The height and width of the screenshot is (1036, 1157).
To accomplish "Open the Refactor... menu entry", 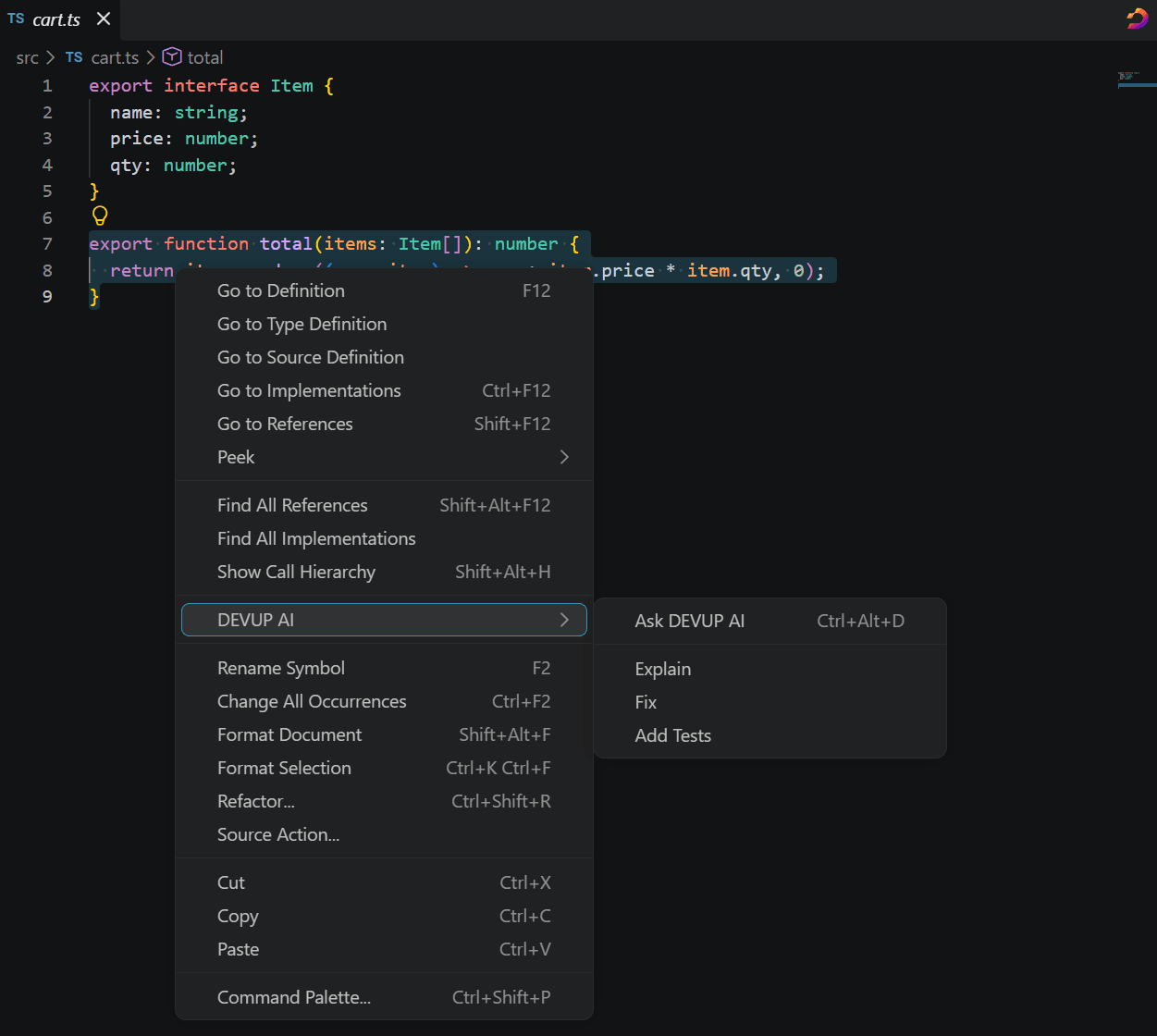I will pyautogui.click(x=384, y=801).
